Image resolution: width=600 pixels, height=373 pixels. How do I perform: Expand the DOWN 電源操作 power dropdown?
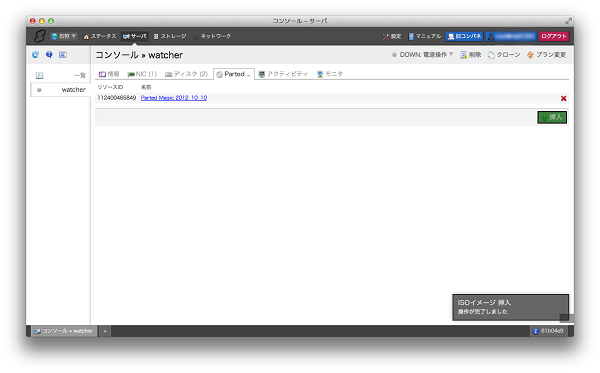click(422, 55)
